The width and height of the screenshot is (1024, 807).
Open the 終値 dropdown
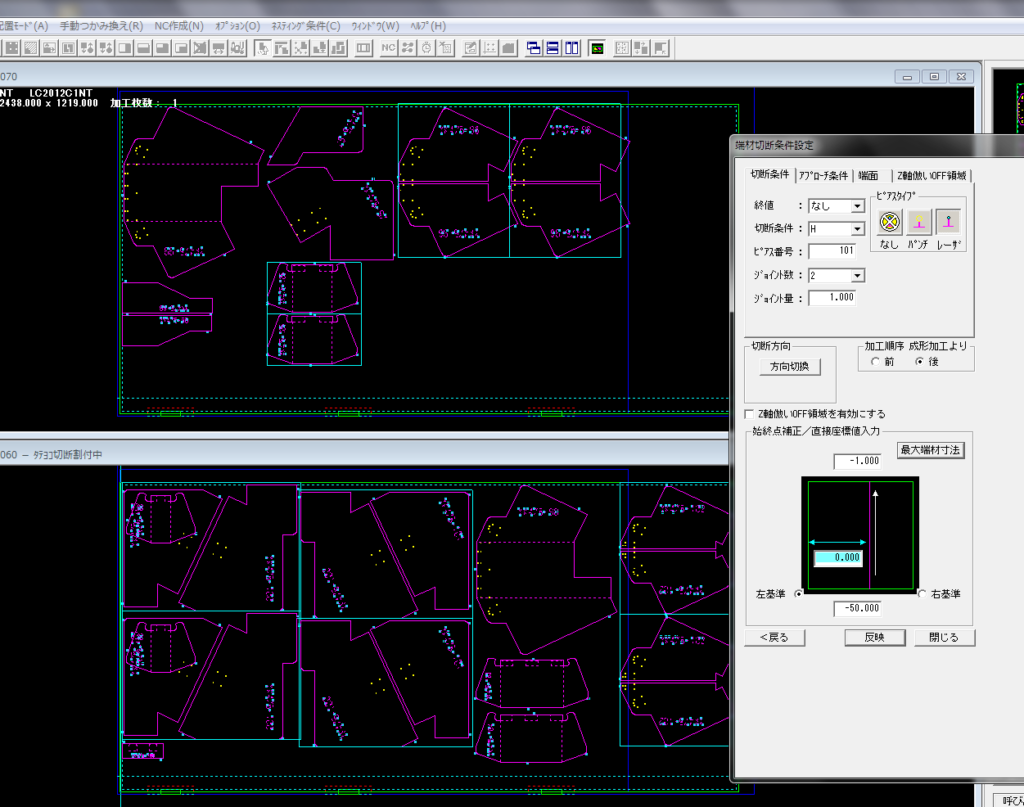tap(857, 206)
